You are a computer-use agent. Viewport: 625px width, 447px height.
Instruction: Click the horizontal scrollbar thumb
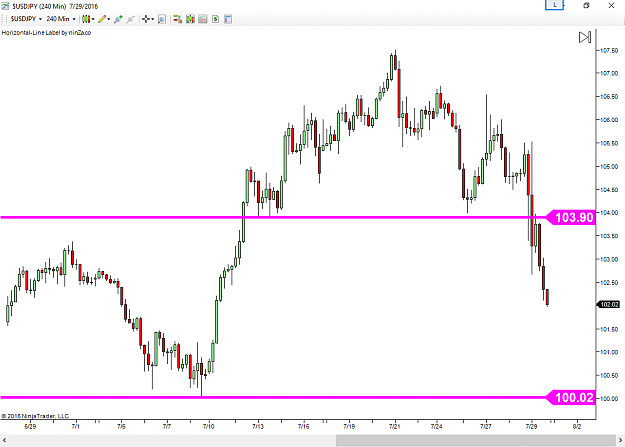[476, 441]
